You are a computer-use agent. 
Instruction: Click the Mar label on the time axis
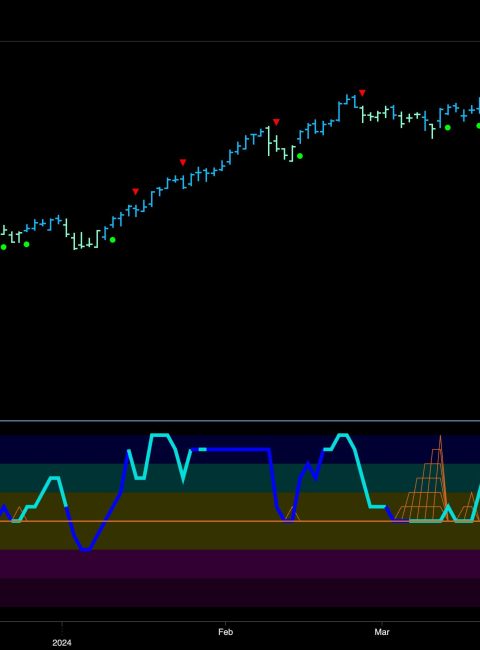pyautogui.click(x=382, y=632)
